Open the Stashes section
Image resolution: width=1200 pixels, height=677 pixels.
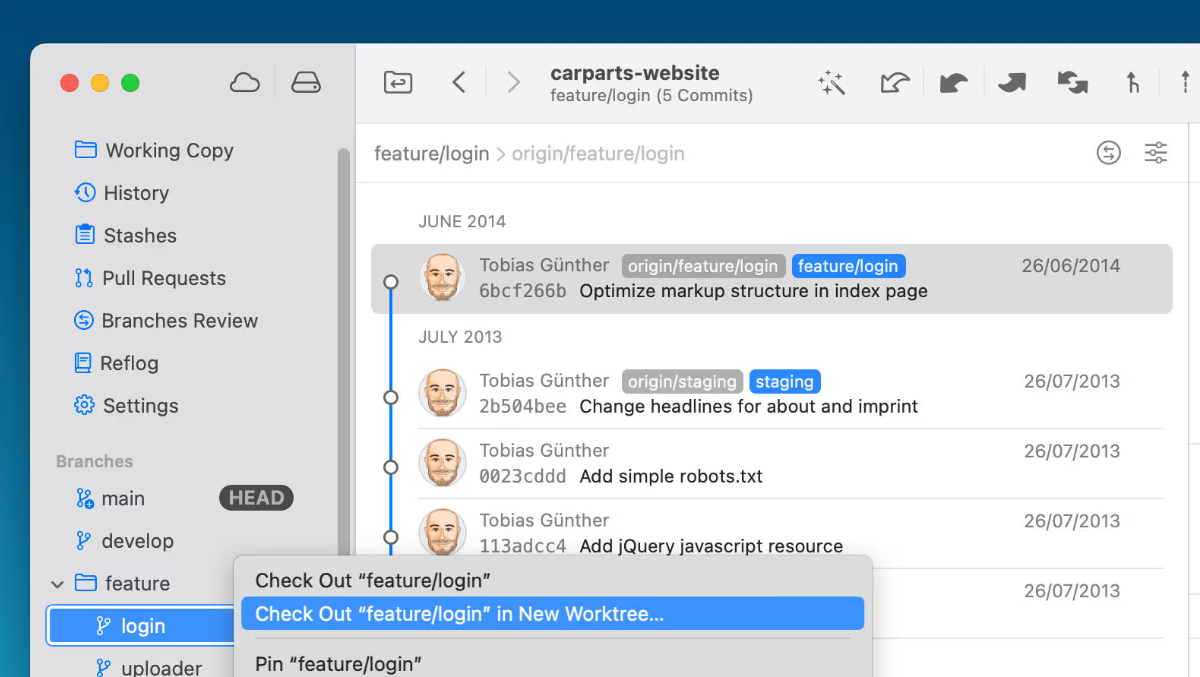(139, 236)
